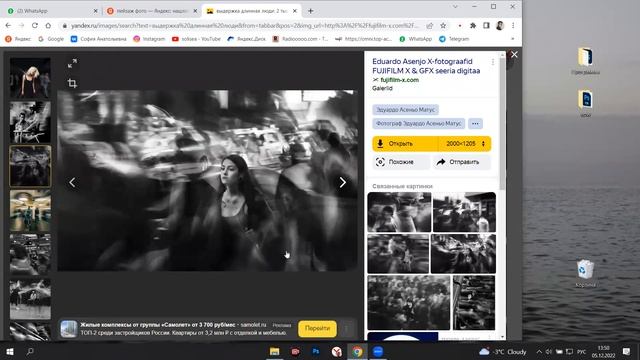Click the browser back arrow

click(9, 25)
